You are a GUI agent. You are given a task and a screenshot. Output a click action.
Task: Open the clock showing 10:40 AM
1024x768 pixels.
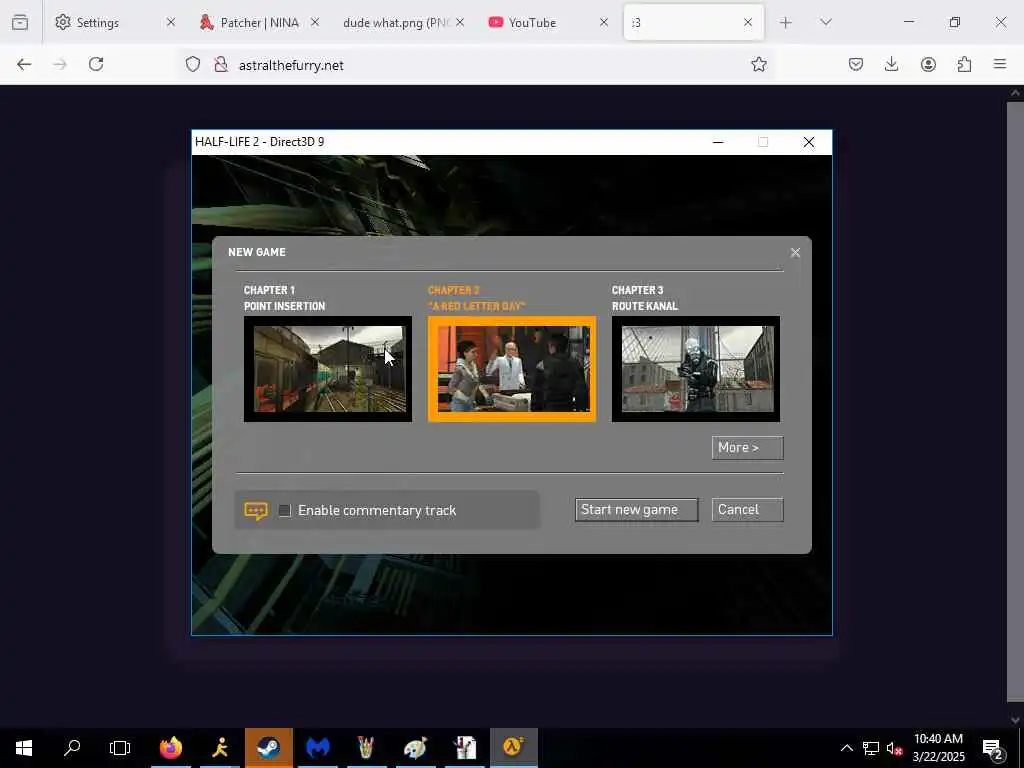click(x=938, y=748)
